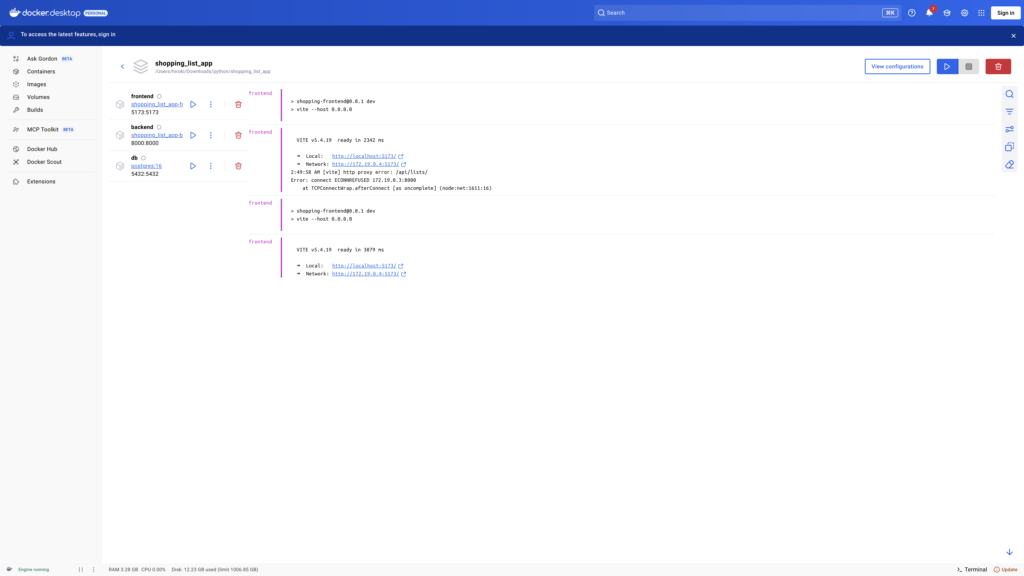Copy logs to clipboard icon
Screen dimensions: 1024x576
click(x=1010, y=147)
